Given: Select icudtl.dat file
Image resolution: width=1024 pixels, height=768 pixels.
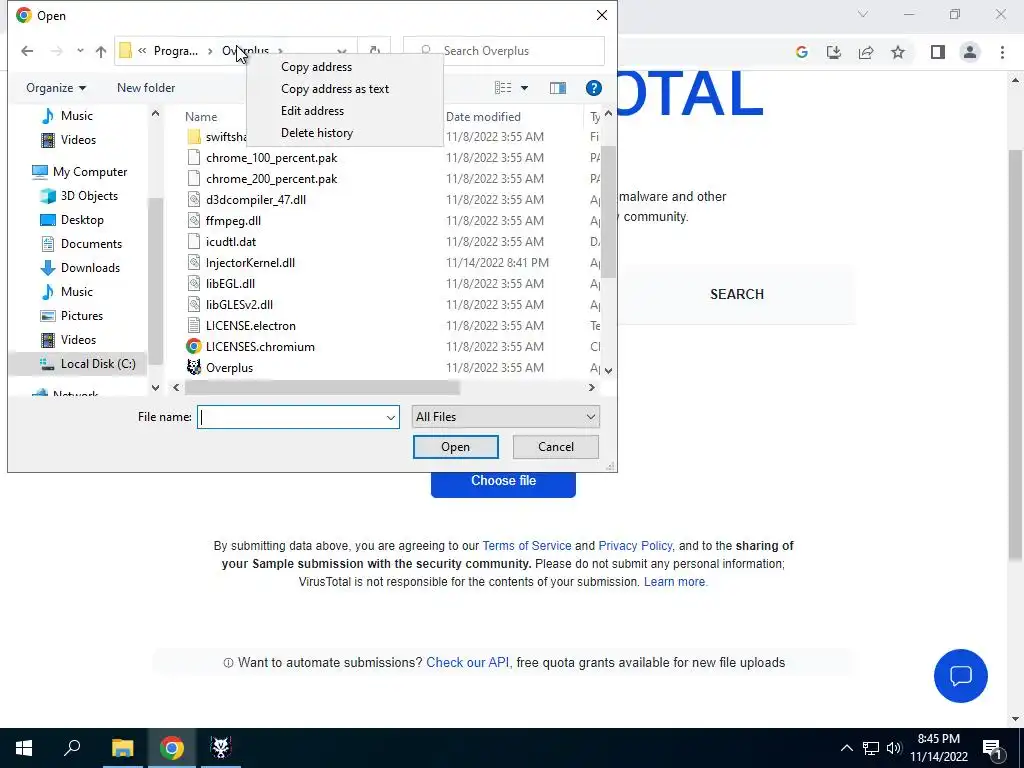Looking at the screenshot, I should pyautogui.click(x=231, y=242).
